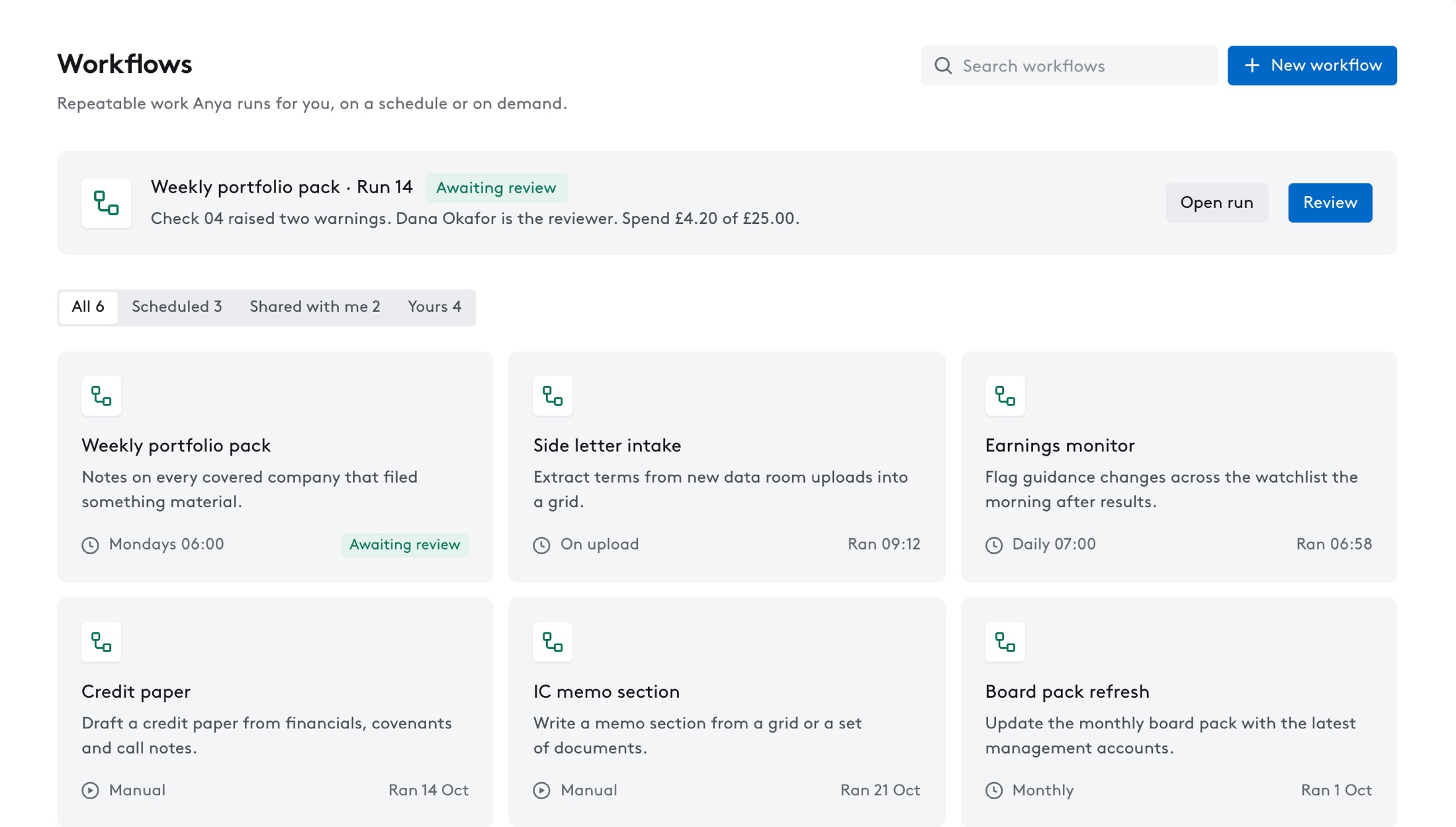The width and height of the screenshot is (1456, 827).
Task: Click the play icon beside Credit paper Manual
Action: click(90, 791)
